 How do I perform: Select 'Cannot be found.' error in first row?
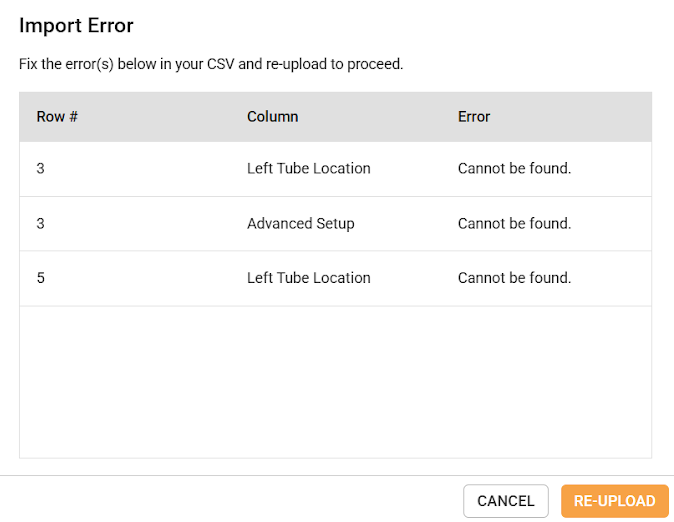click(514, 168)
